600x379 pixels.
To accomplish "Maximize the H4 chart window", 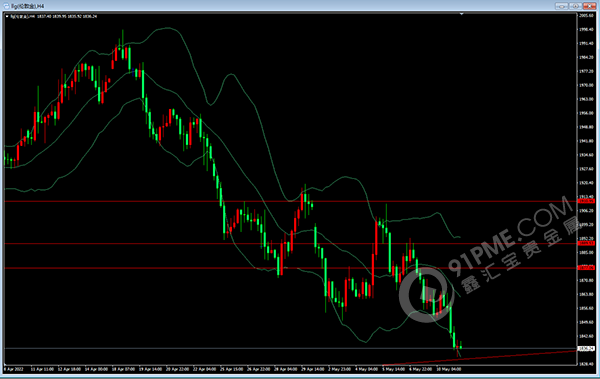I will click(x=575, y=6).
